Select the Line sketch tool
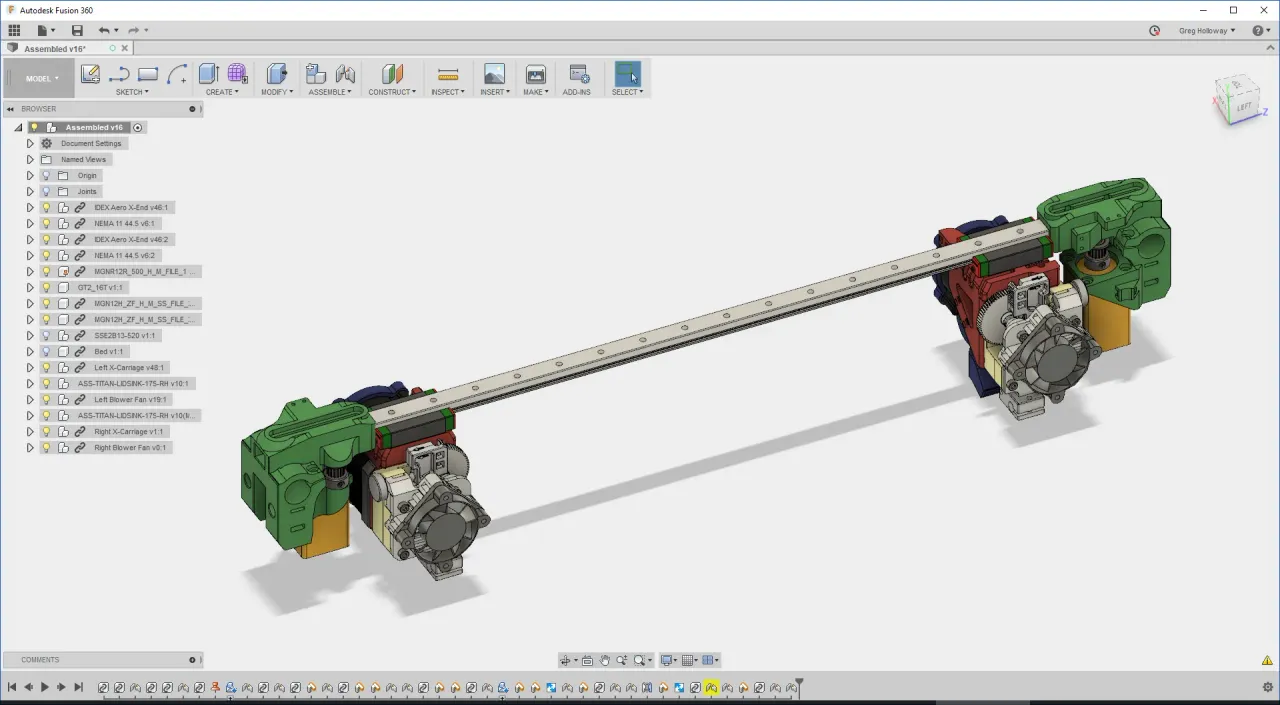This screenshot has width=1280, height=705. [x=119, y=74]
